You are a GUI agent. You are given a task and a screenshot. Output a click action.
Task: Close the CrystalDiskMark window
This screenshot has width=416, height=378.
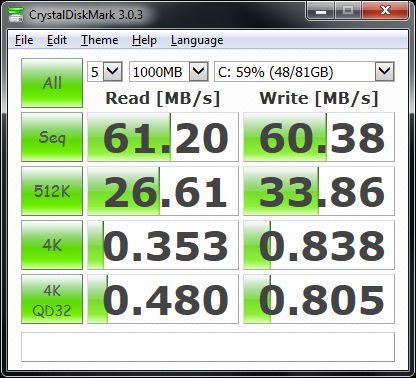tap(385, 11)
